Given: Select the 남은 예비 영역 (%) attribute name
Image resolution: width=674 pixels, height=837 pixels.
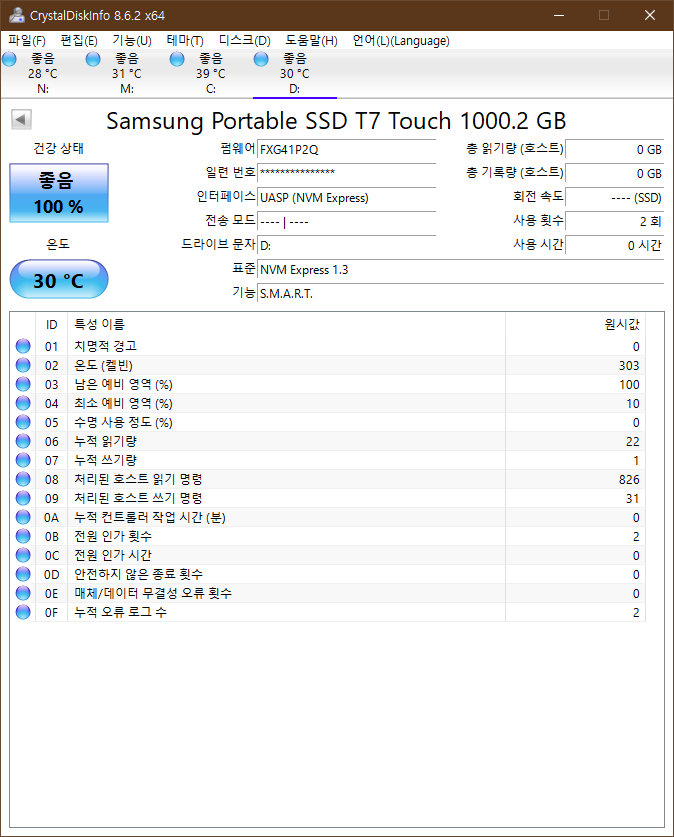Looking at the screenshot, I should pyautogui.click(x=123, y=384).
